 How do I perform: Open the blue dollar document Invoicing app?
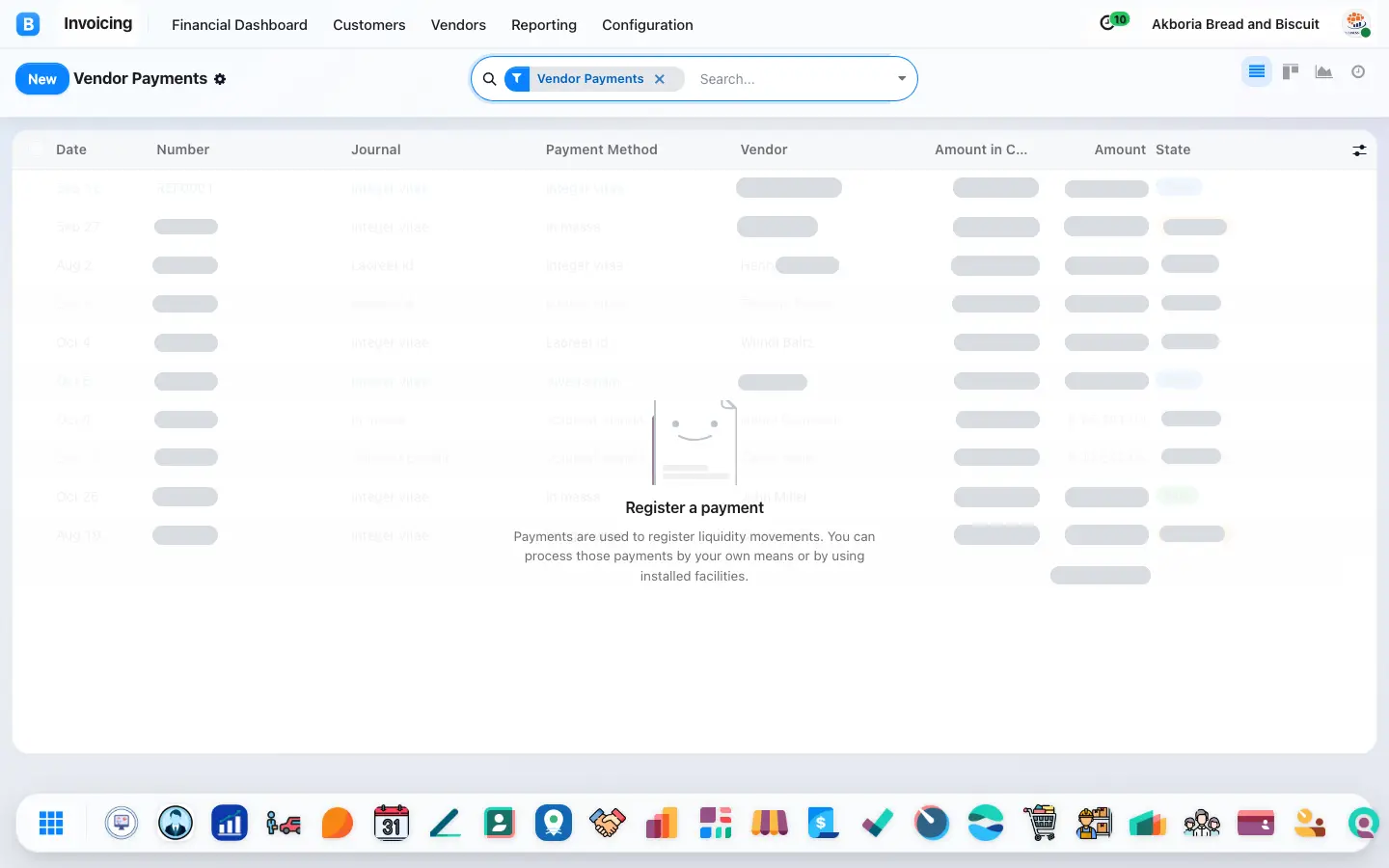(x=824, y=823)
